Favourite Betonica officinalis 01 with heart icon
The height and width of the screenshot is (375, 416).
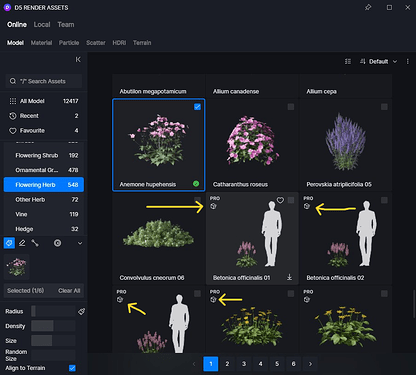[x=280, y=200]
